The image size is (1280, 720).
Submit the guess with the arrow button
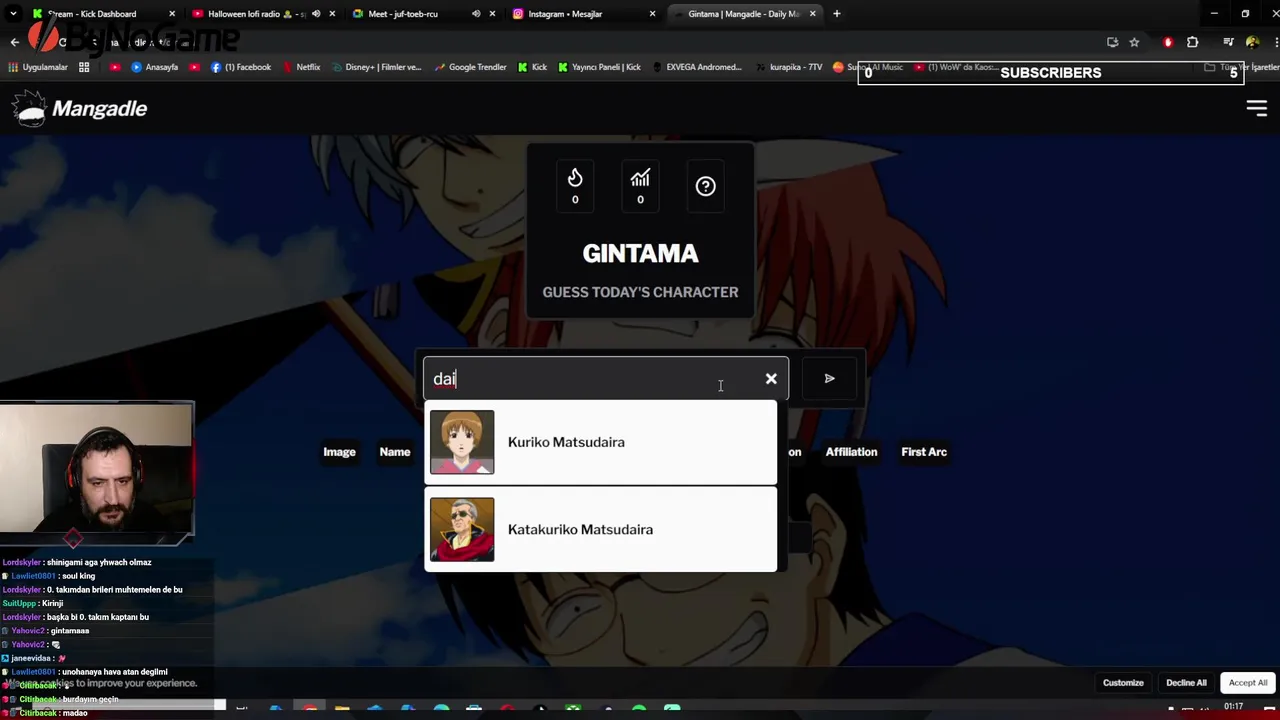pos(829,379)
